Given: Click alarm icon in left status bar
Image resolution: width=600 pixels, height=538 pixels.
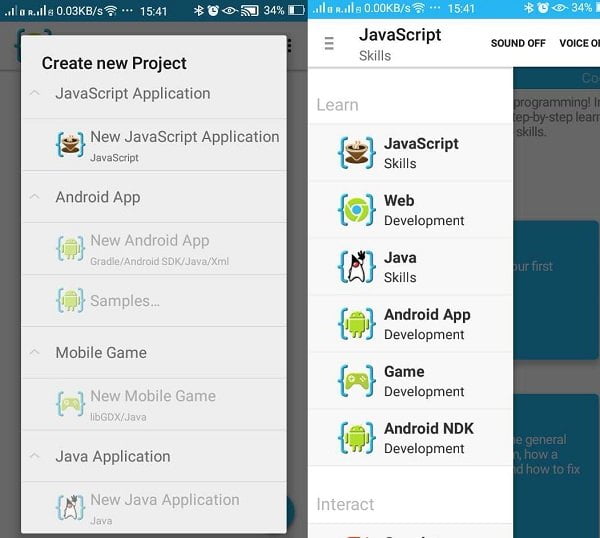Looking at the screenshot, I should coord(213,10).
